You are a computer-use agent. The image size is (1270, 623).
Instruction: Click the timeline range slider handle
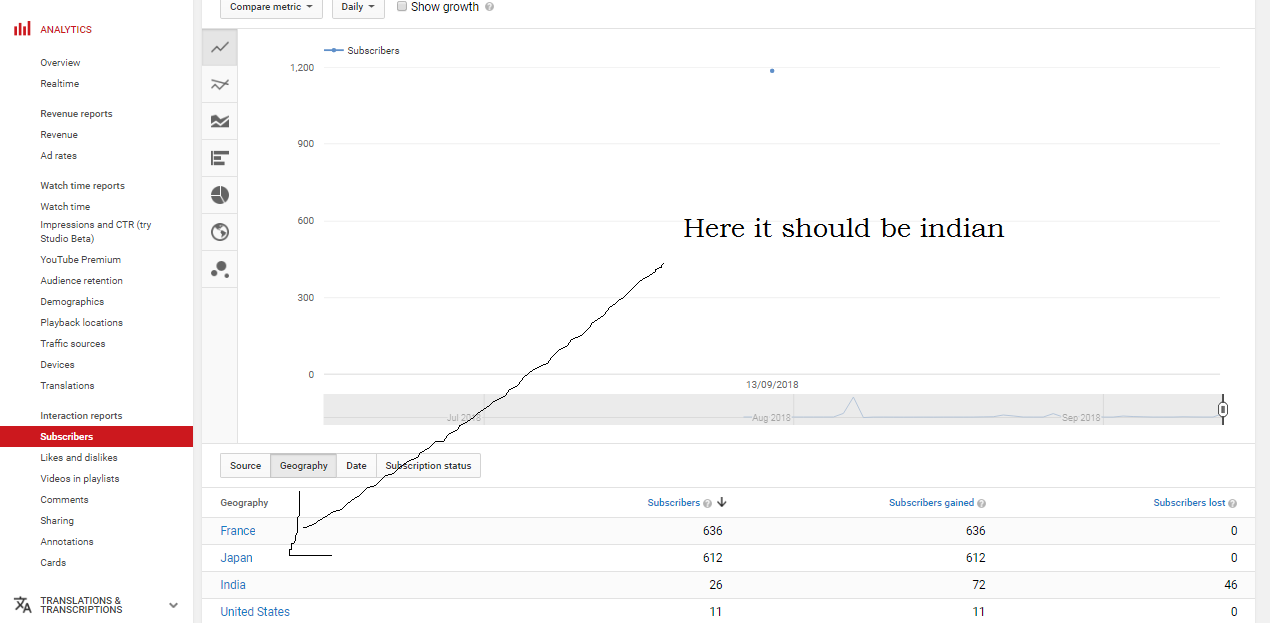[x=1222, y=409]
